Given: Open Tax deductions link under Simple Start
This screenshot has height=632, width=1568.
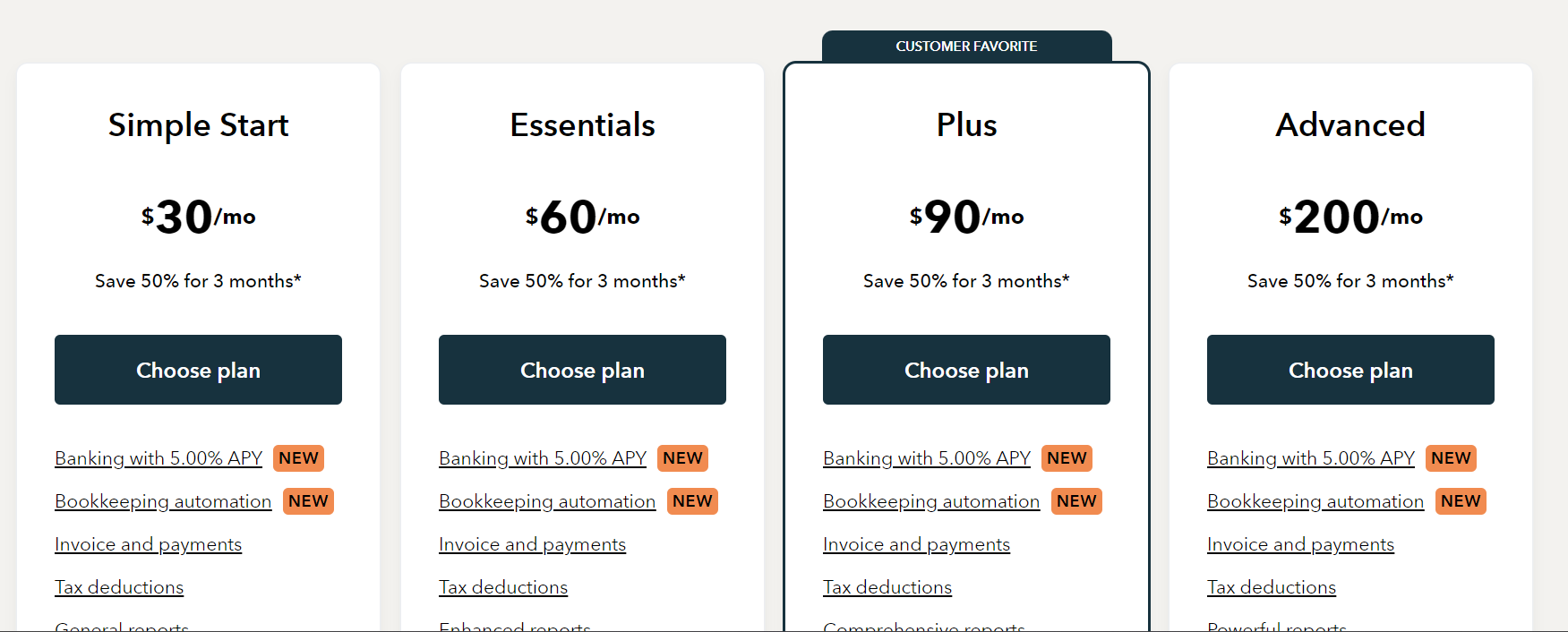Looking at the screenshot, I should point(118,586).
